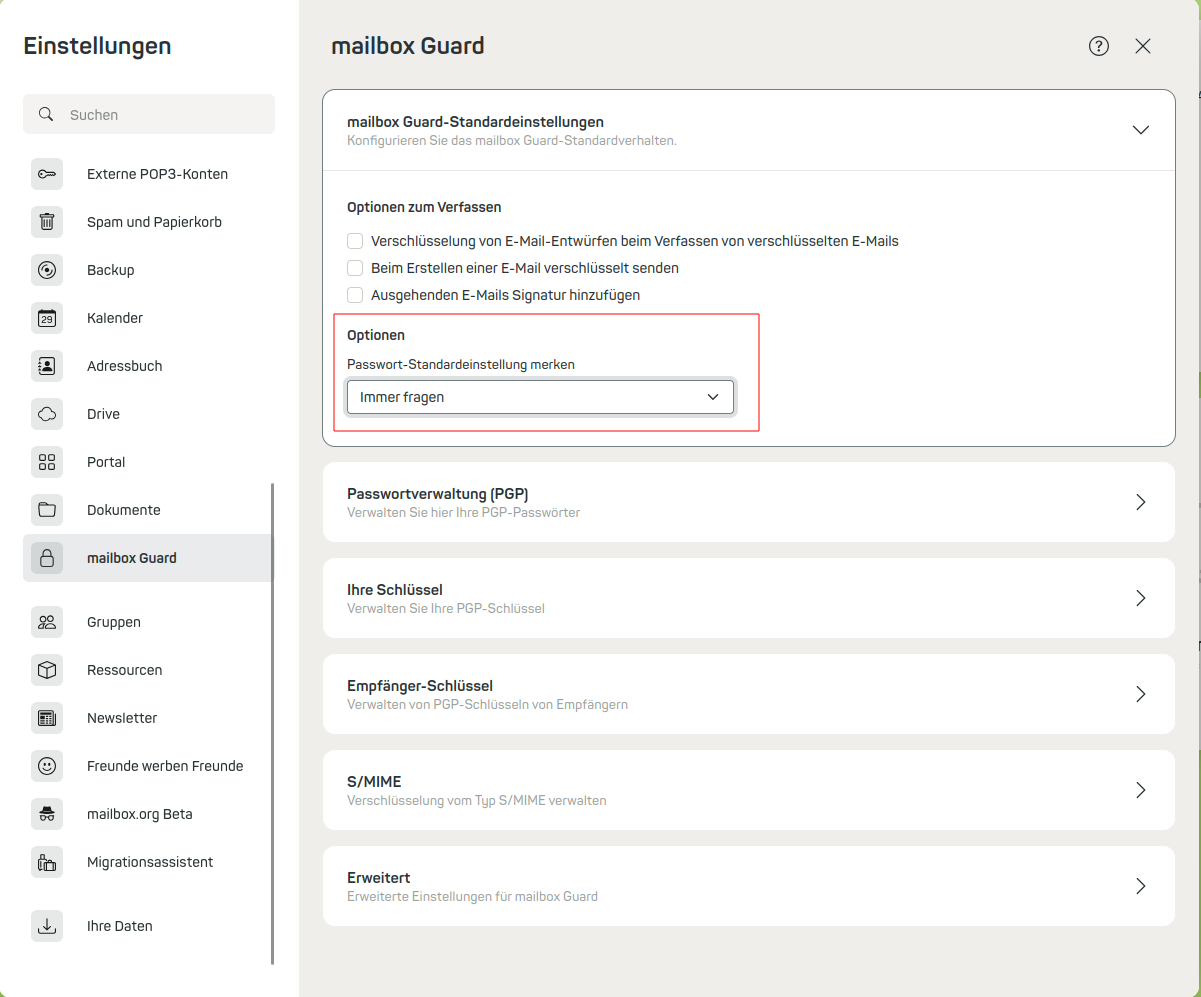
Task: Click the Passwort-Standardeinstellung merken label
Action: click(x=461, y=365)
